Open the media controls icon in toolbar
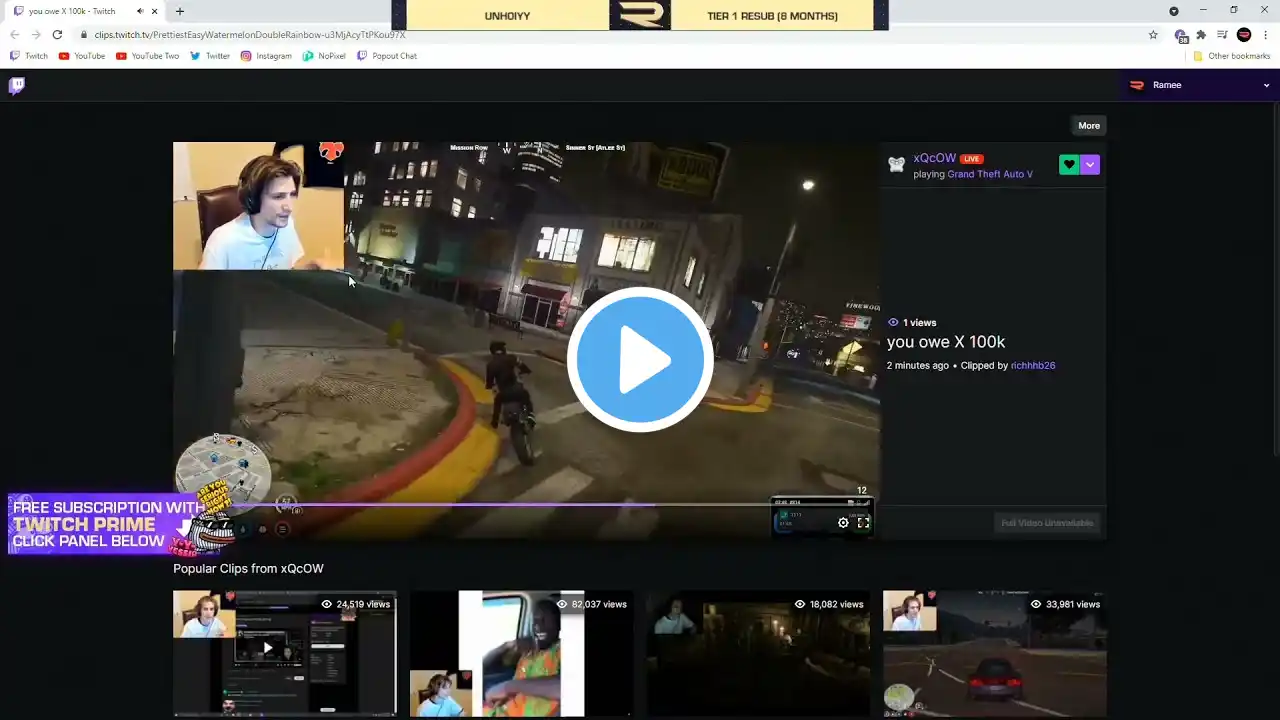Screen dimensions: 1280x720 pos(1222,35)
